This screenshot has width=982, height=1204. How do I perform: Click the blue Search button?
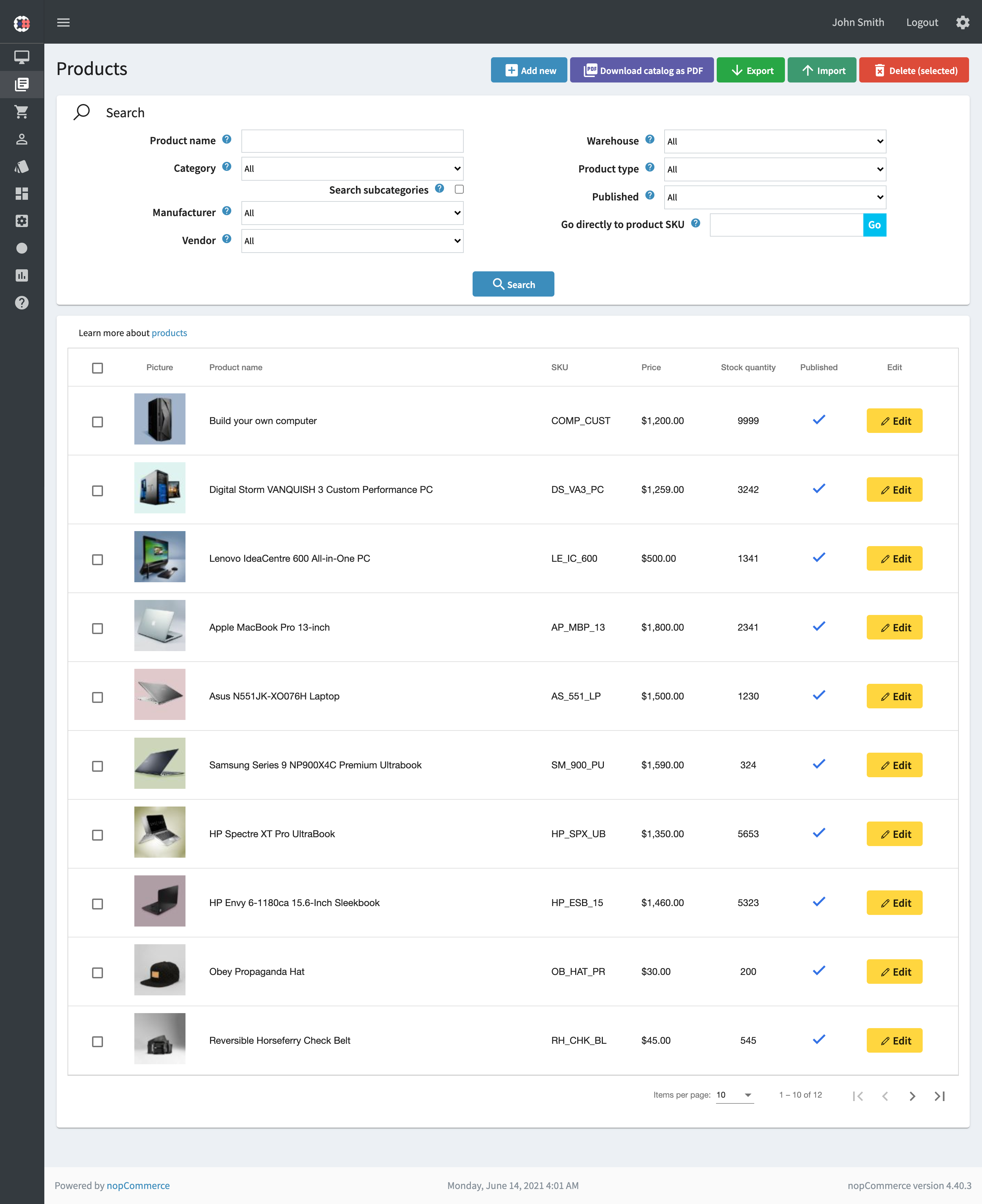pyautogui.click(x=513, y=284)
